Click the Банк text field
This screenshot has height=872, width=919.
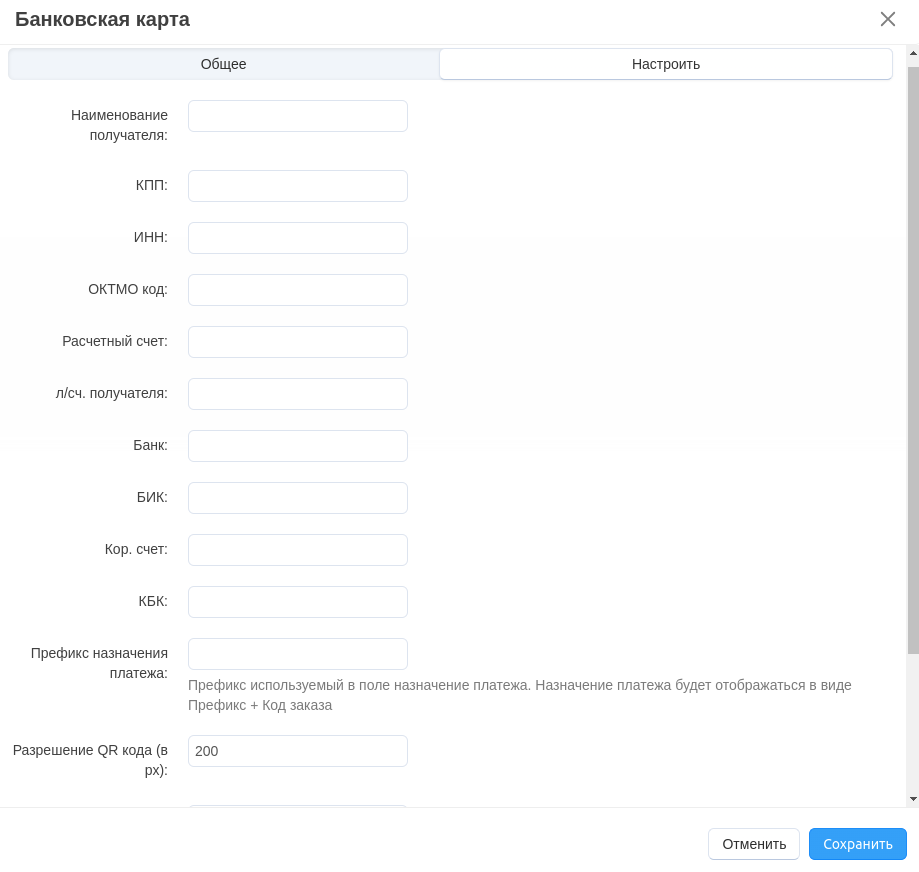pos(298,446)
